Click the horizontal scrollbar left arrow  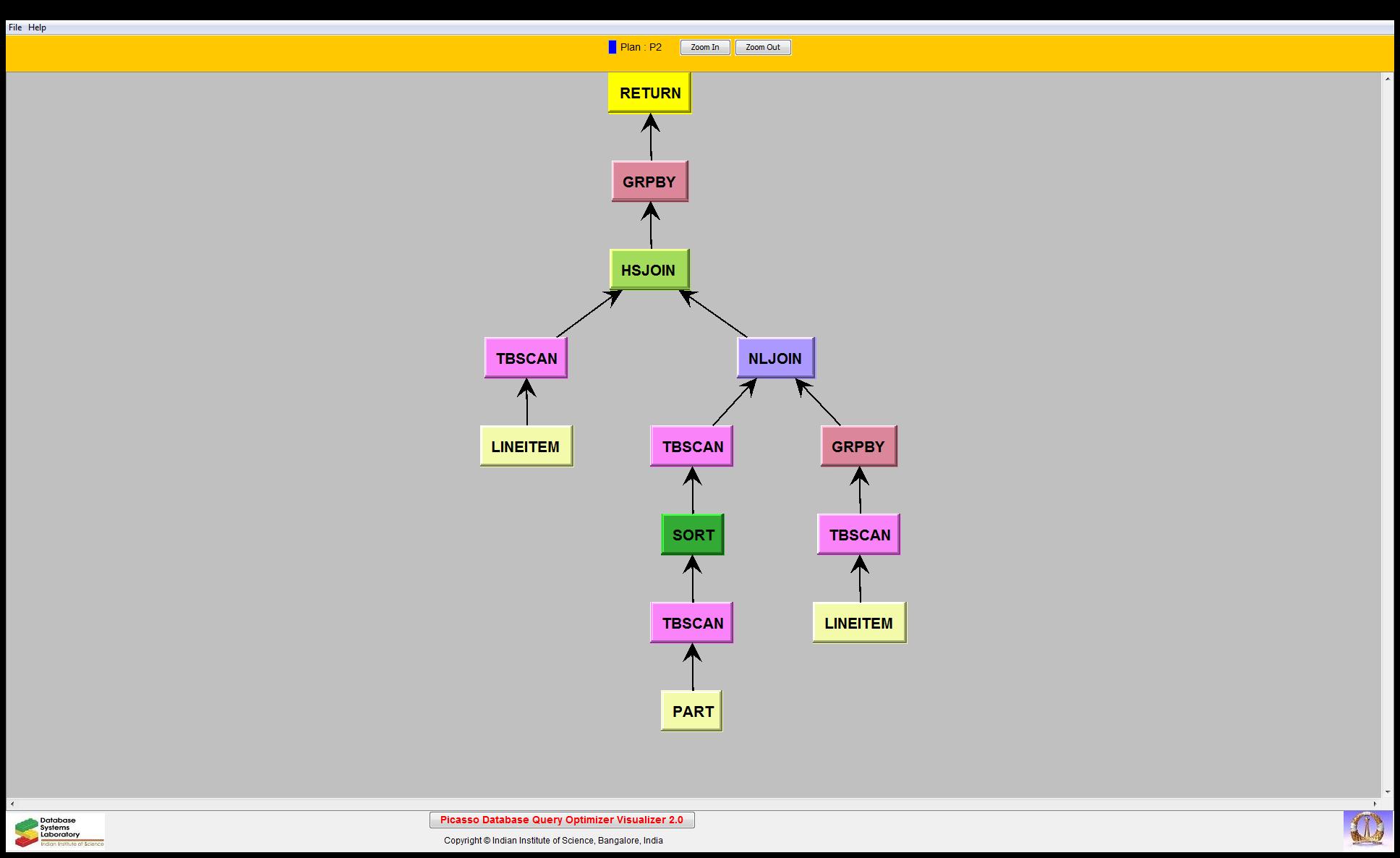[x=12, y=804]
